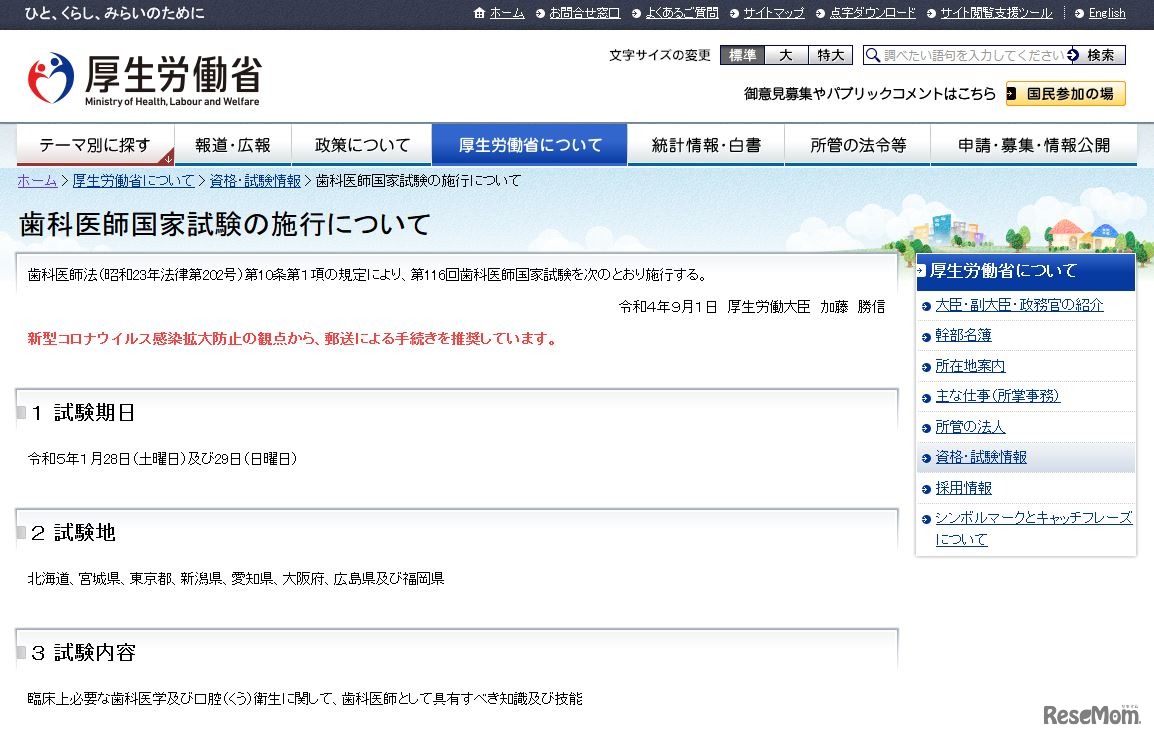Viewport: 1154px width, 738px height.
Task: Open the 報道・広報 tab
Action: click(233, 145)
